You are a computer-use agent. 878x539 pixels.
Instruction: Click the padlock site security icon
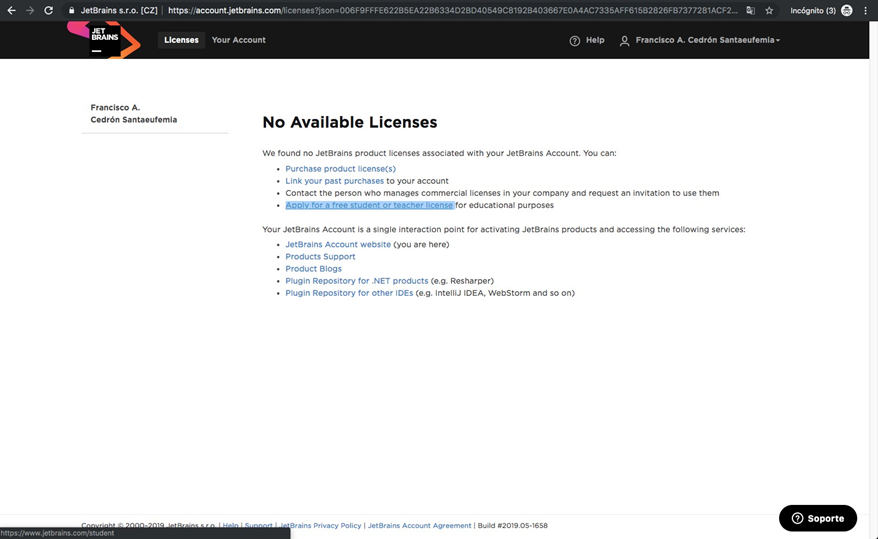tap(72, 11)
